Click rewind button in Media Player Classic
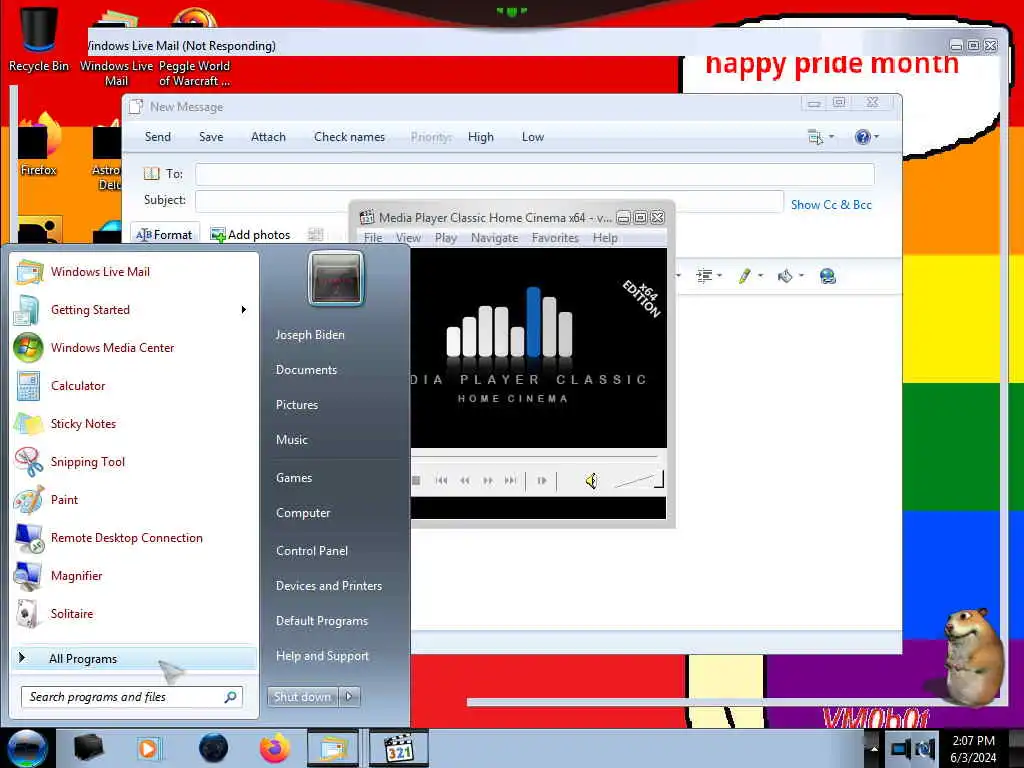This screenshot has height=768, width=1024. tap(465, 481)
